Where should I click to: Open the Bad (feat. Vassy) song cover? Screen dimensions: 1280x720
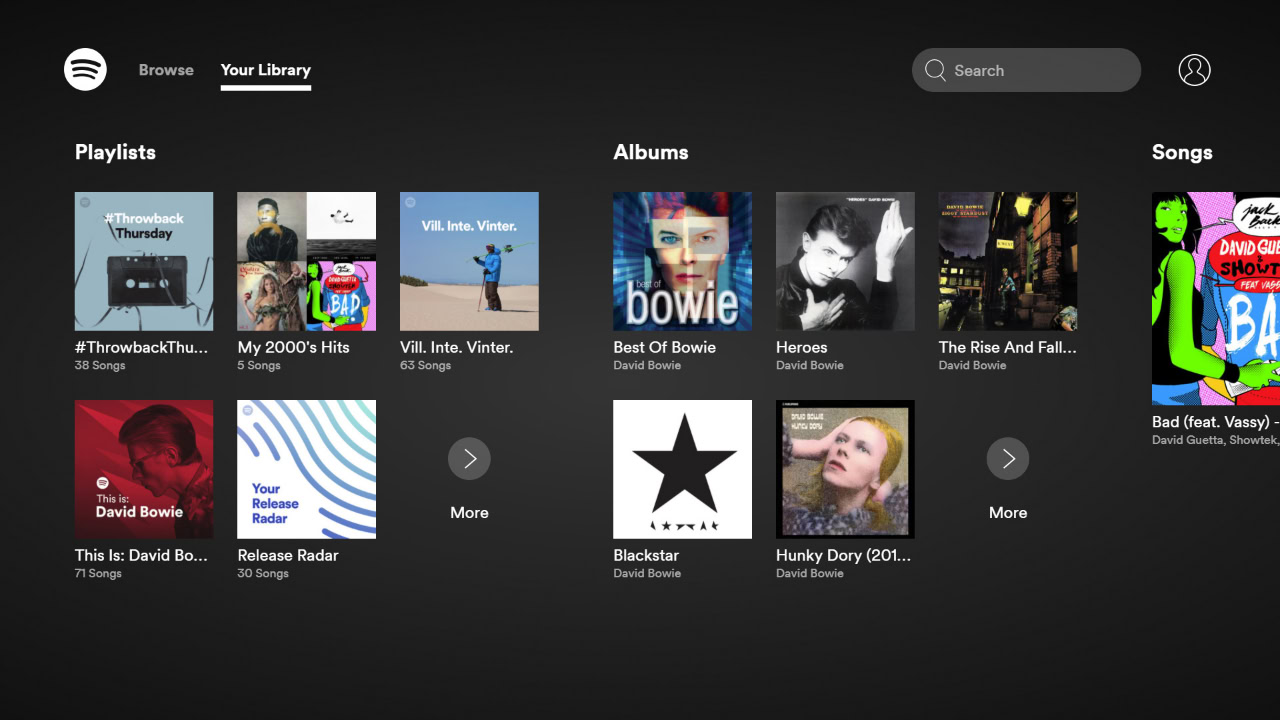1216,299
